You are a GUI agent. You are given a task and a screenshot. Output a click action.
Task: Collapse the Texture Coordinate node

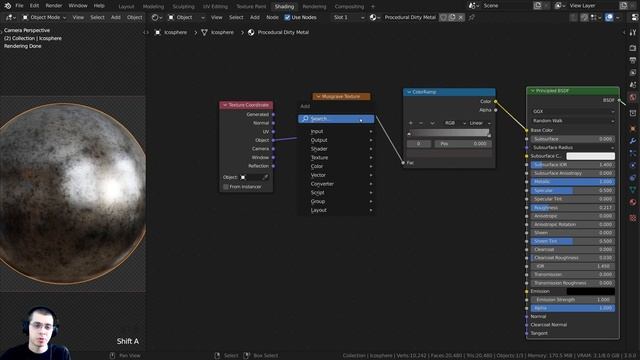pos(224,105)
